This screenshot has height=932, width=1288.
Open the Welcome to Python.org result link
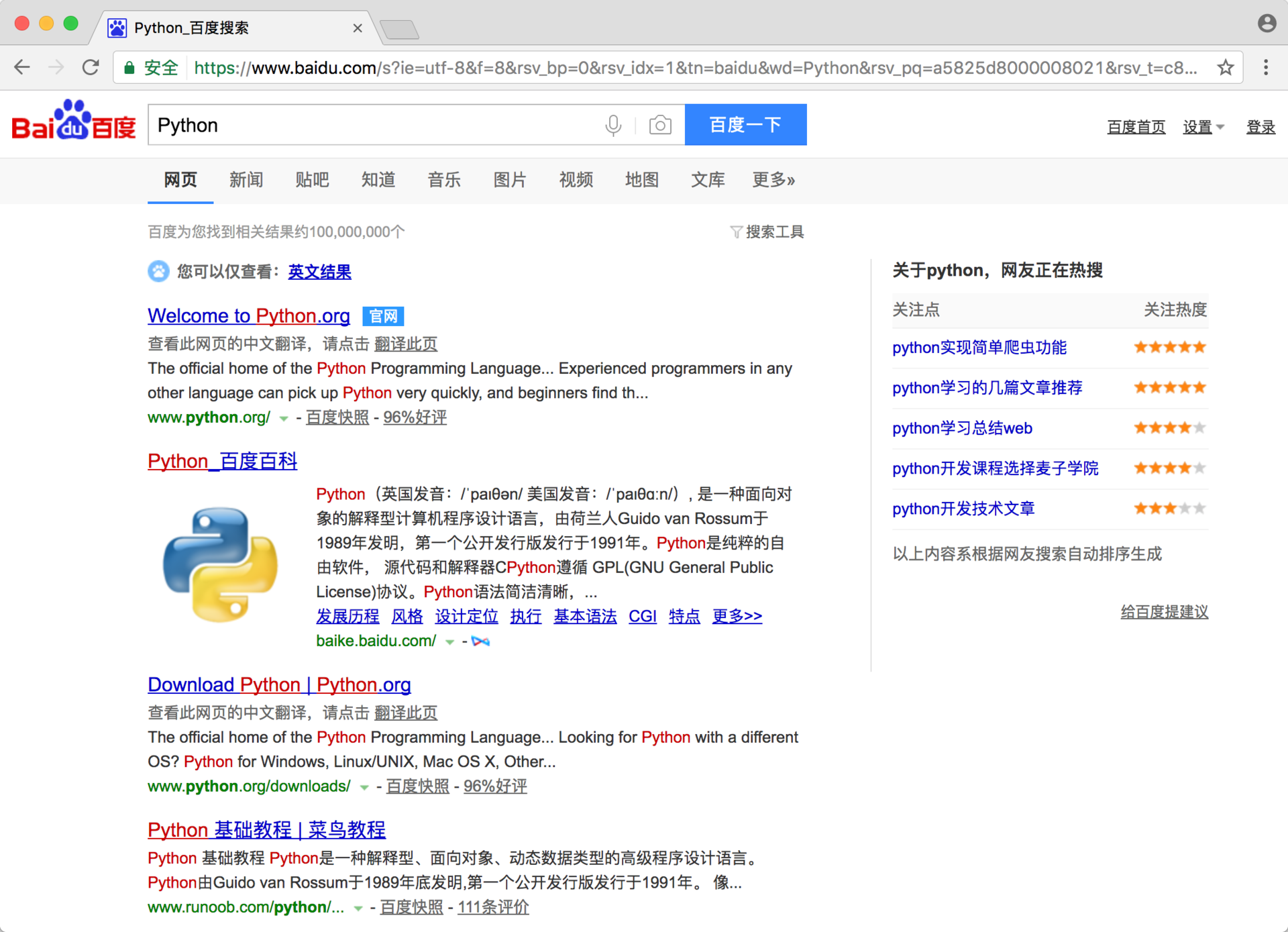pyautogui.click(x=248, y=315)
